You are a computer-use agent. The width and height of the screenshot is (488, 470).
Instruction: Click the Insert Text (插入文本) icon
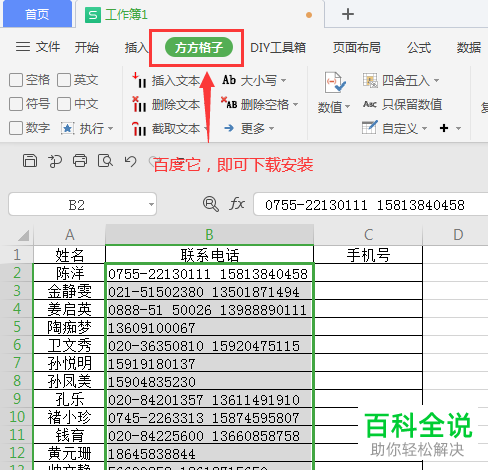tap(139, 80)
